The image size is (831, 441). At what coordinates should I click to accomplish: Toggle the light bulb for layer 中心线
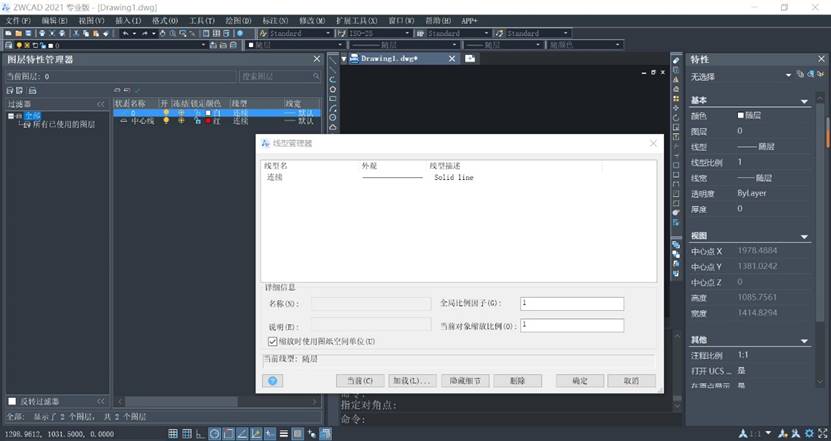coord(166,121)
